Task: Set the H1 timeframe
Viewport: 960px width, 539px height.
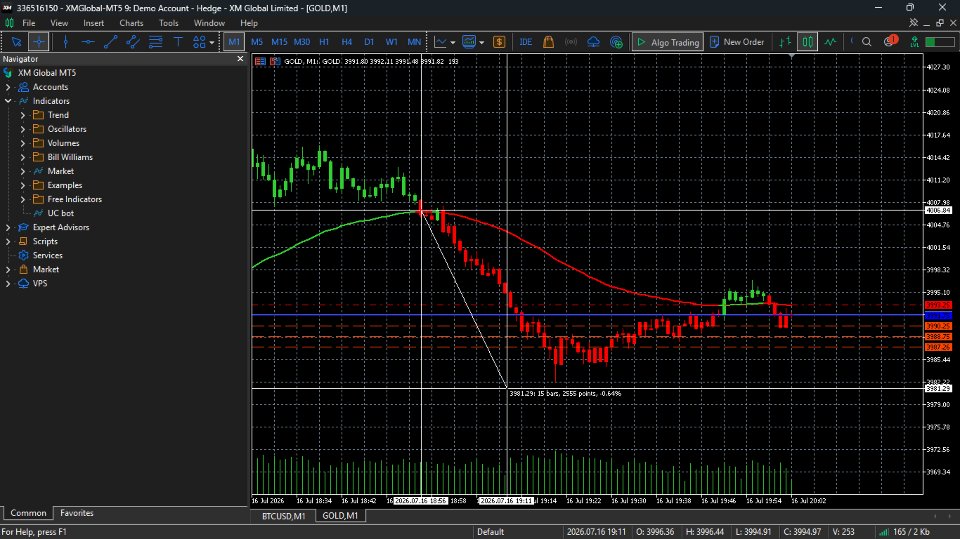Action: coord(324,42)
